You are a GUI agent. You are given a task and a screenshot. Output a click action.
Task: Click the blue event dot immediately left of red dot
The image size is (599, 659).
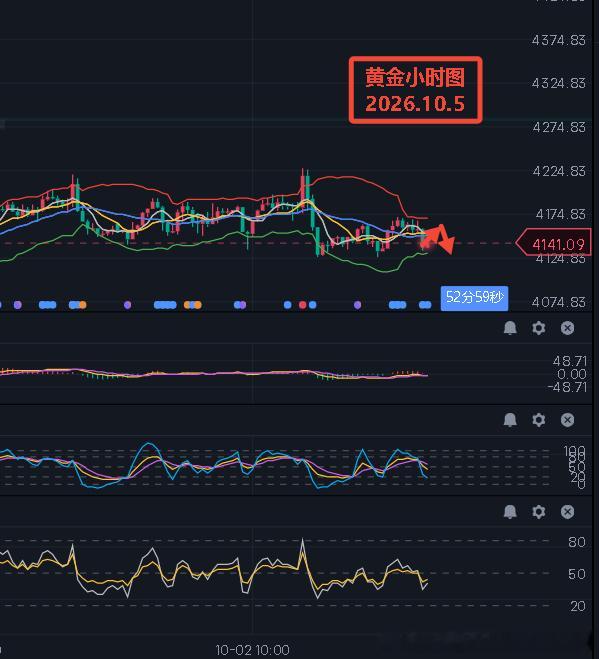tap(288, 305)
